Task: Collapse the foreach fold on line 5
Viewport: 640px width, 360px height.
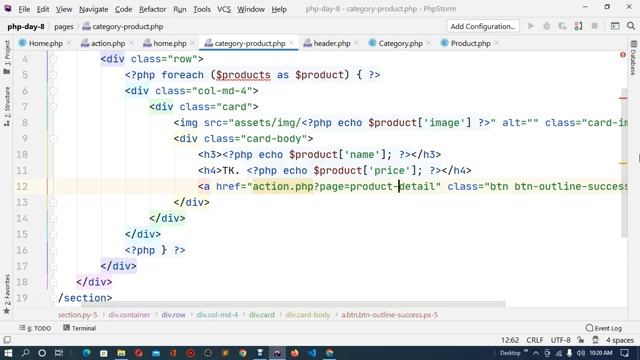Action: coord(53,75)
